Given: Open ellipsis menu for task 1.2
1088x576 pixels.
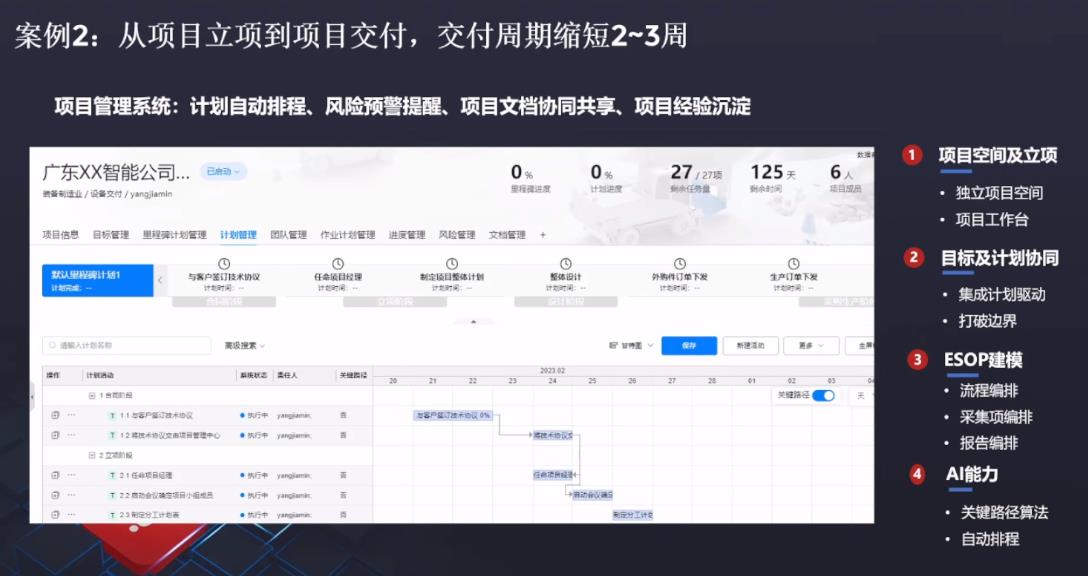Looking at the screenshot, I should click(71, 435).
